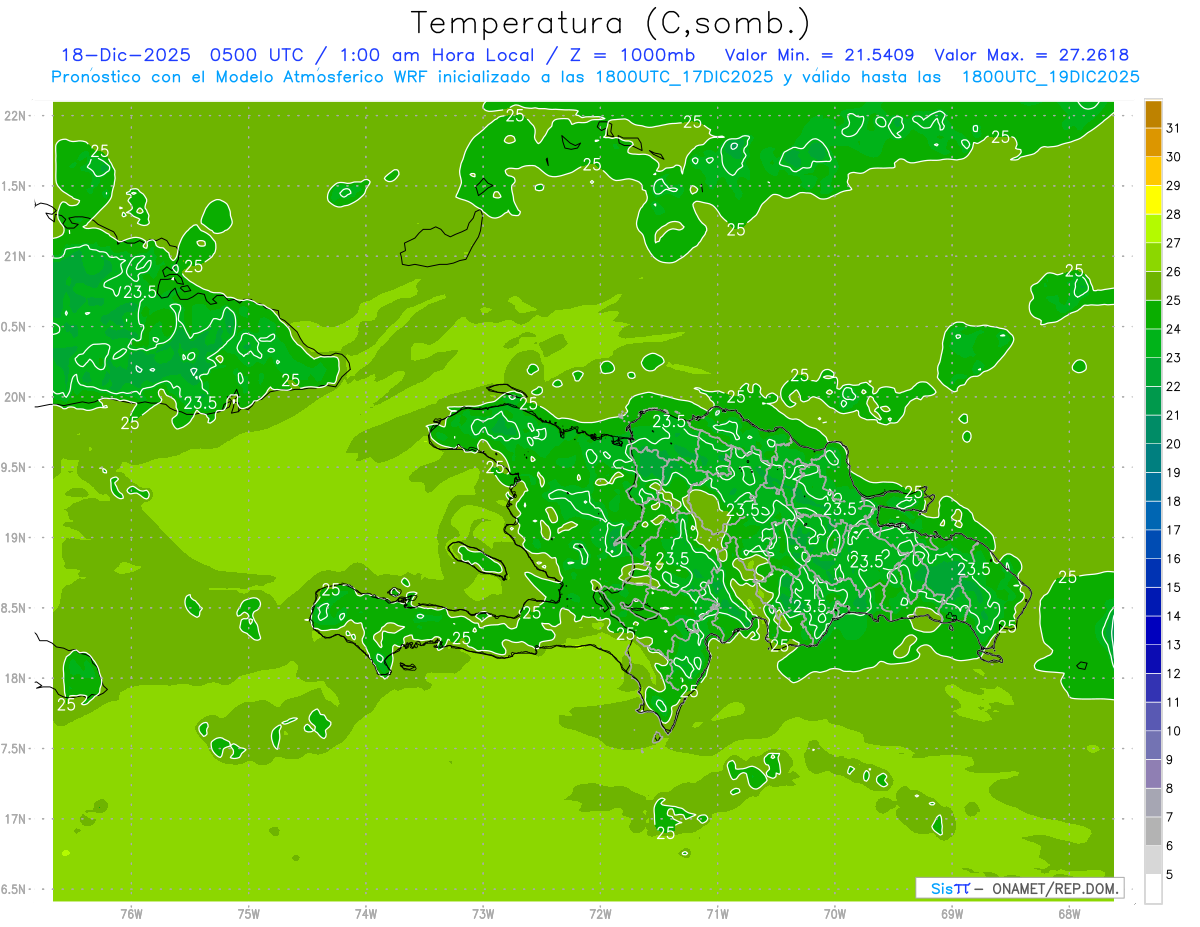Screen dimensions: 1200x927
Task: Click the "70W" longitude axis label
Action: 835,913
